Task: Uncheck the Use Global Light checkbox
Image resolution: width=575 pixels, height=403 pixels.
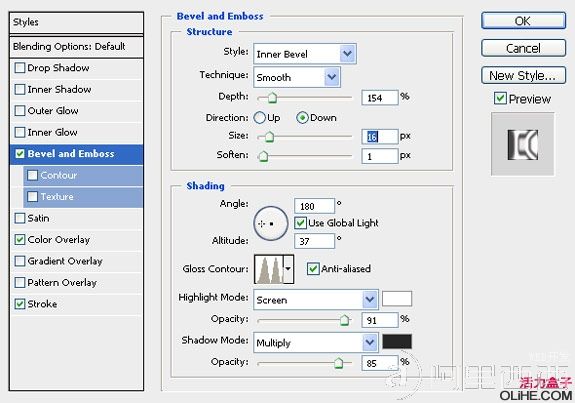Action: 300,223
